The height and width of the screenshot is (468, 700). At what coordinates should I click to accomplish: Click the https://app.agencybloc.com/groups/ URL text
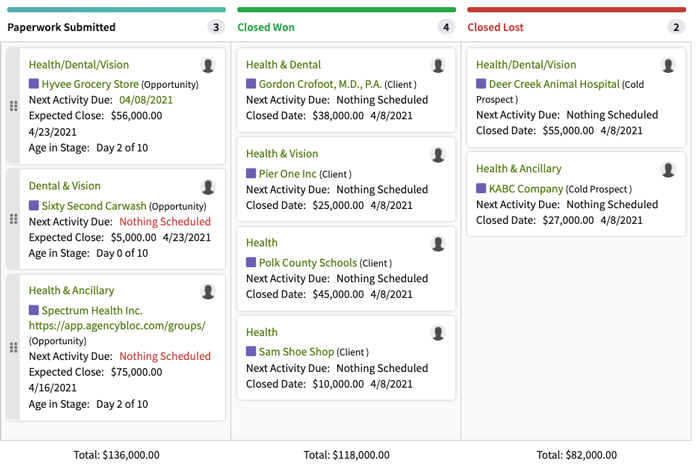117,326
